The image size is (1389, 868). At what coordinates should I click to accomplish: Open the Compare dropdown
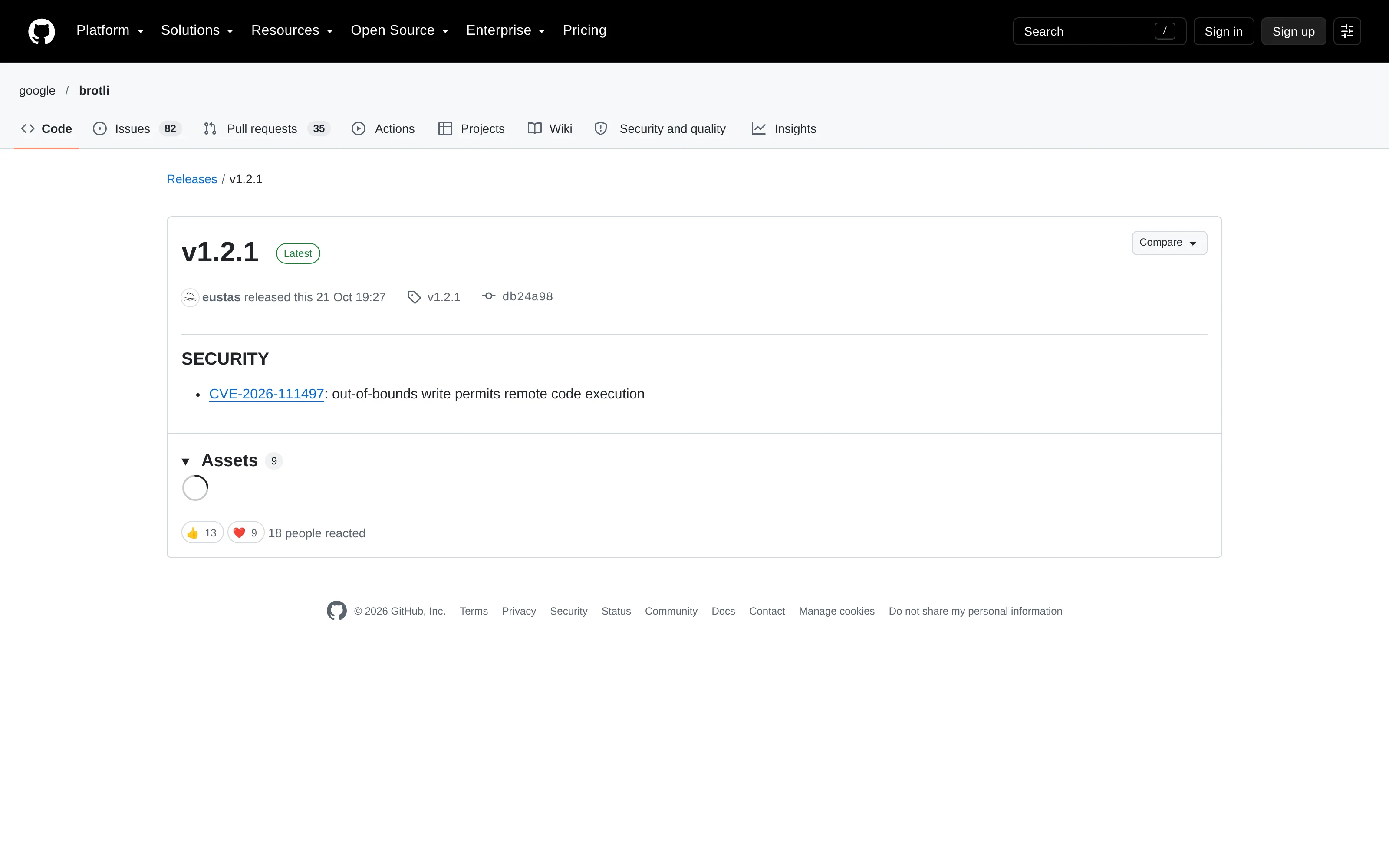tap(1169, 243)
